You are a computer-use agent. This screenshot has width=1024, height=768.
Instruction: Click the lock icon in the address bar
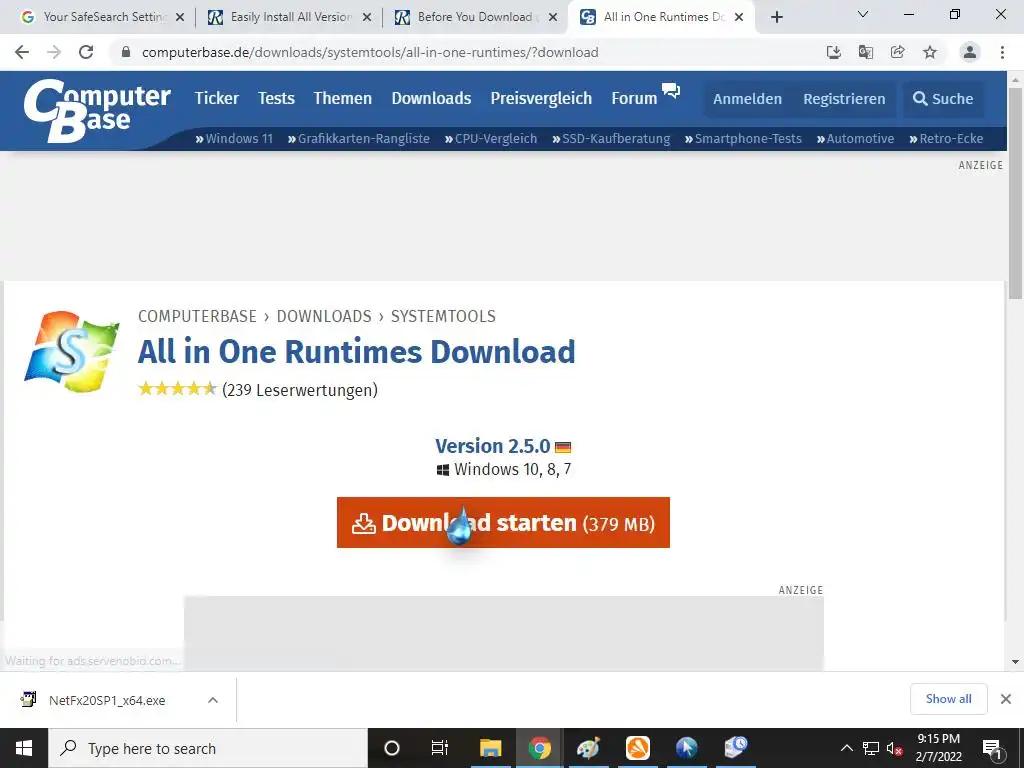pos(126,52)
